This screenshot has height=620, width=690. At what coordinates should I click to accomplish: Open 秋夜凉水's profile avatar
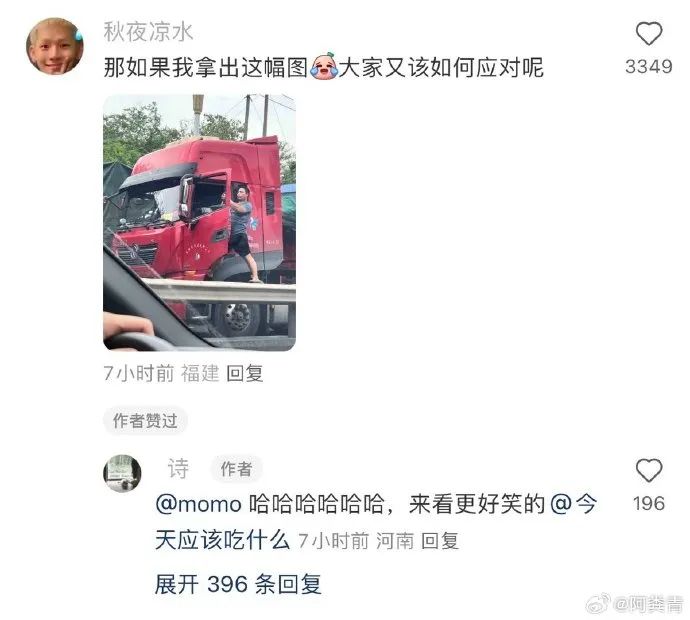coord(55,46)
